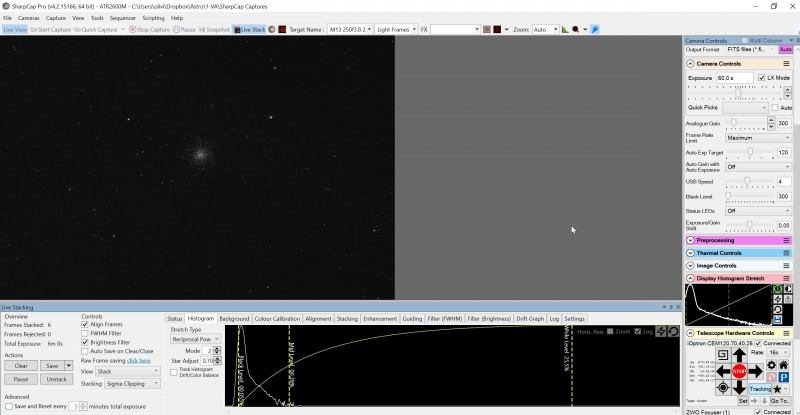Expand the Thermal Controls section

pyautogui.click(x=690, y=253)
